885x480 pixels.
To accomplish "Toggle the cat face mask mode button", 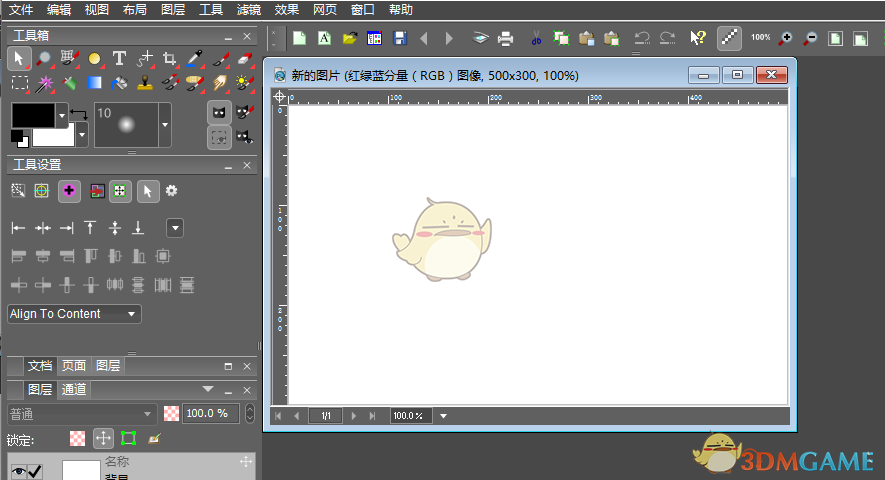I will pos(219,112).
